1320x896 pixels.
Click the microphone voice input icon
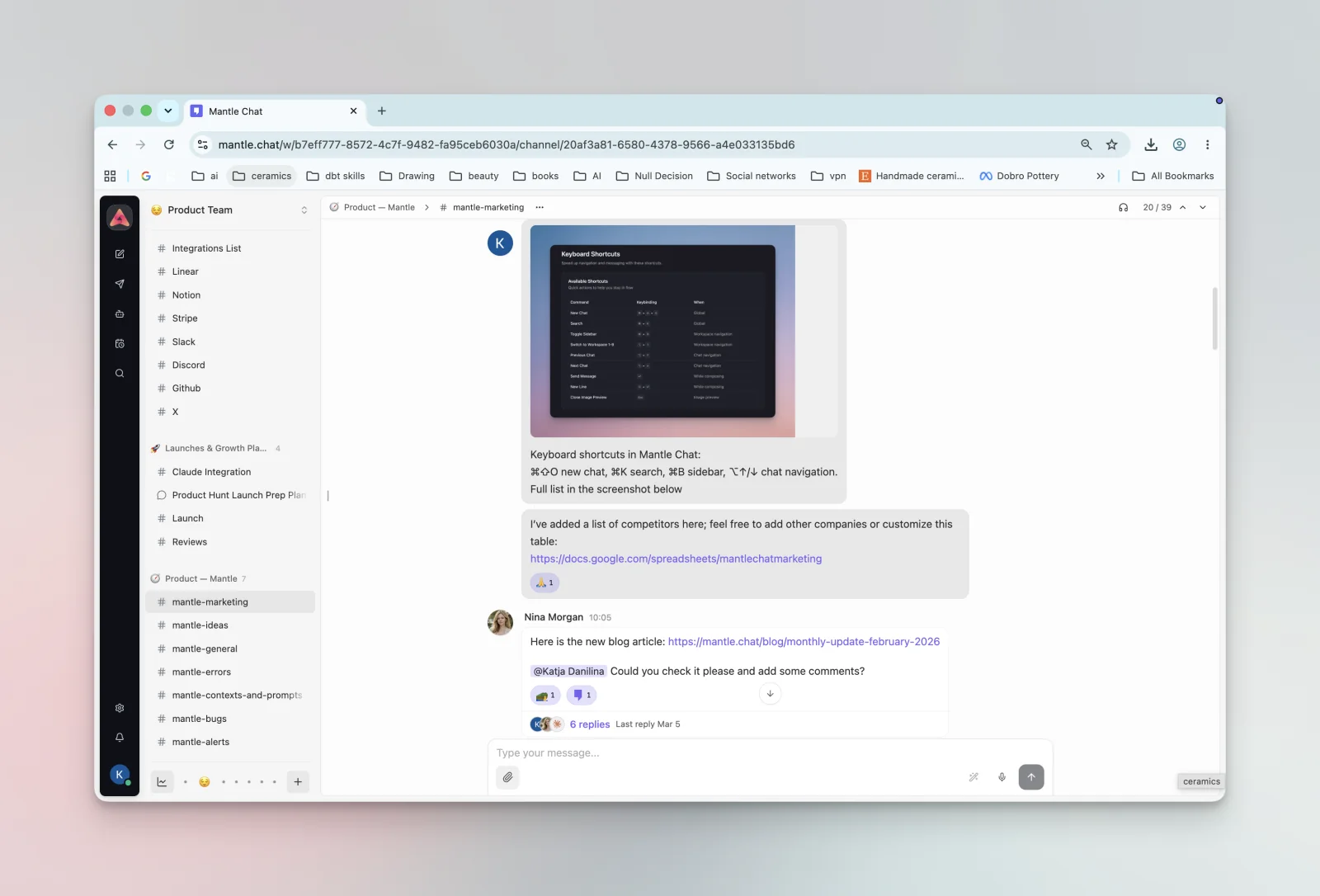(x=1002, y=777)
